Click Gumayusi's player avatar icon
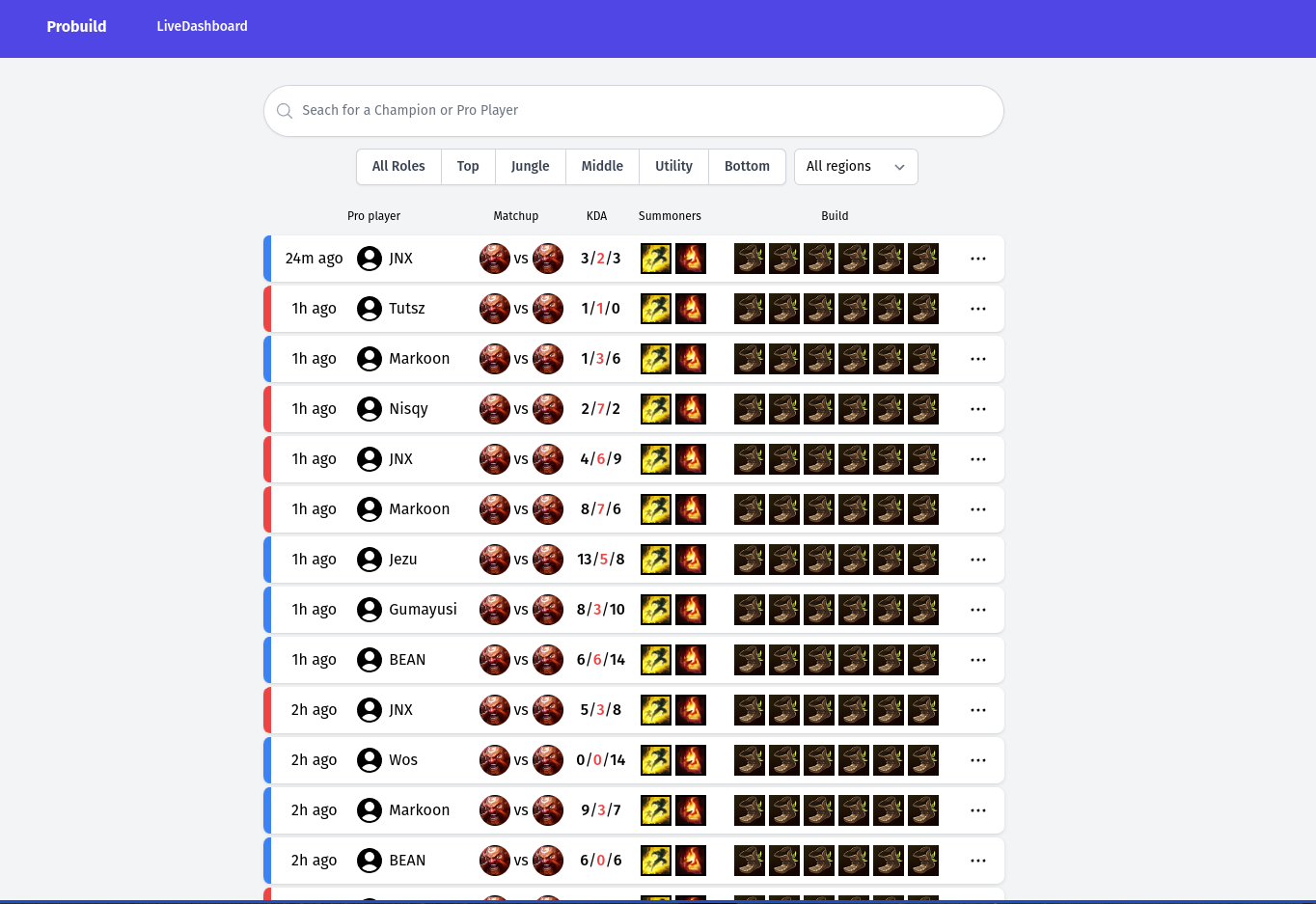This screenshot has width=1316, height=904. click(370, 610)
